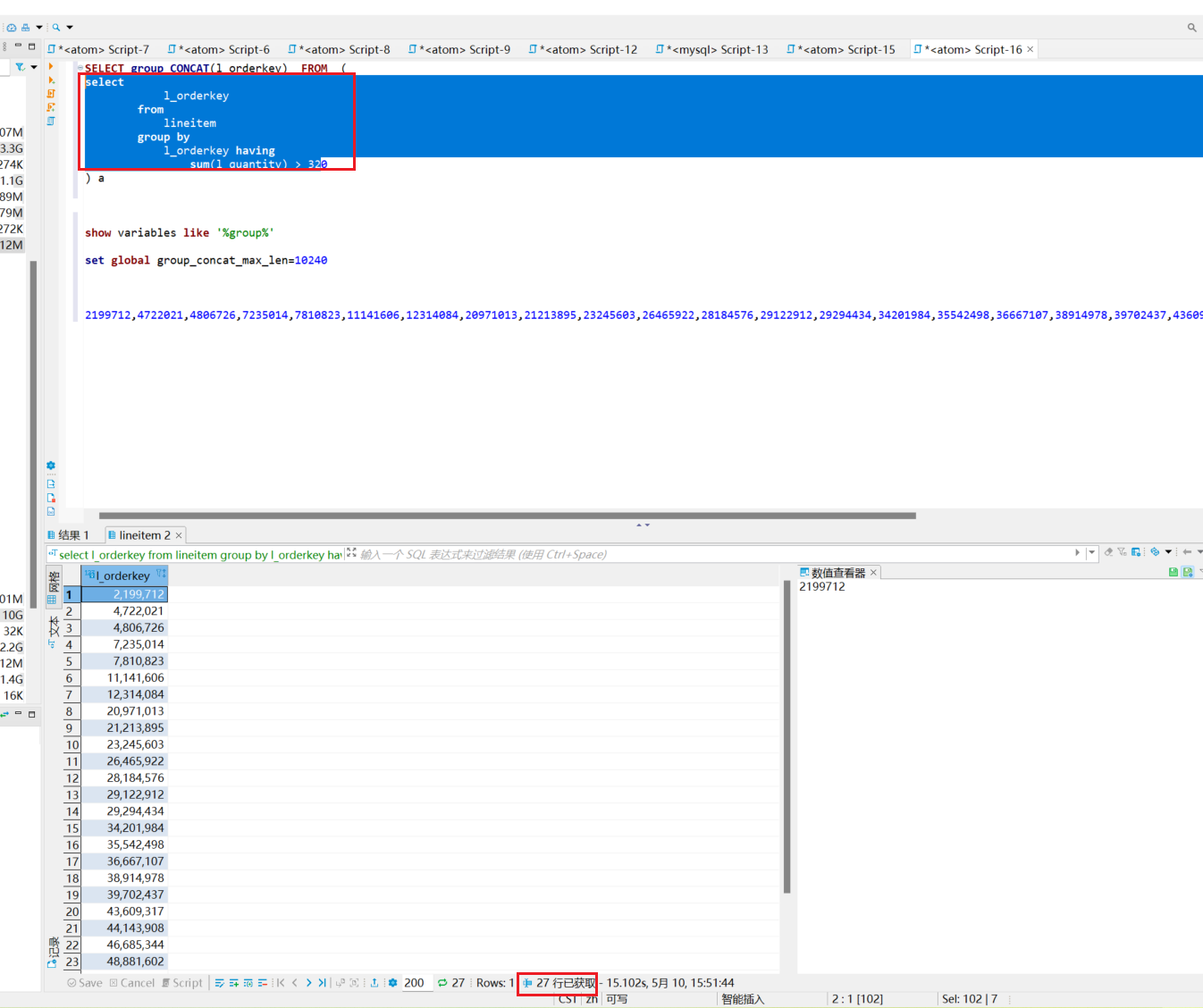Click the Cancel button in results toolbar
This screenshot has height=1008, width=1203.
[x=132, y=983]
